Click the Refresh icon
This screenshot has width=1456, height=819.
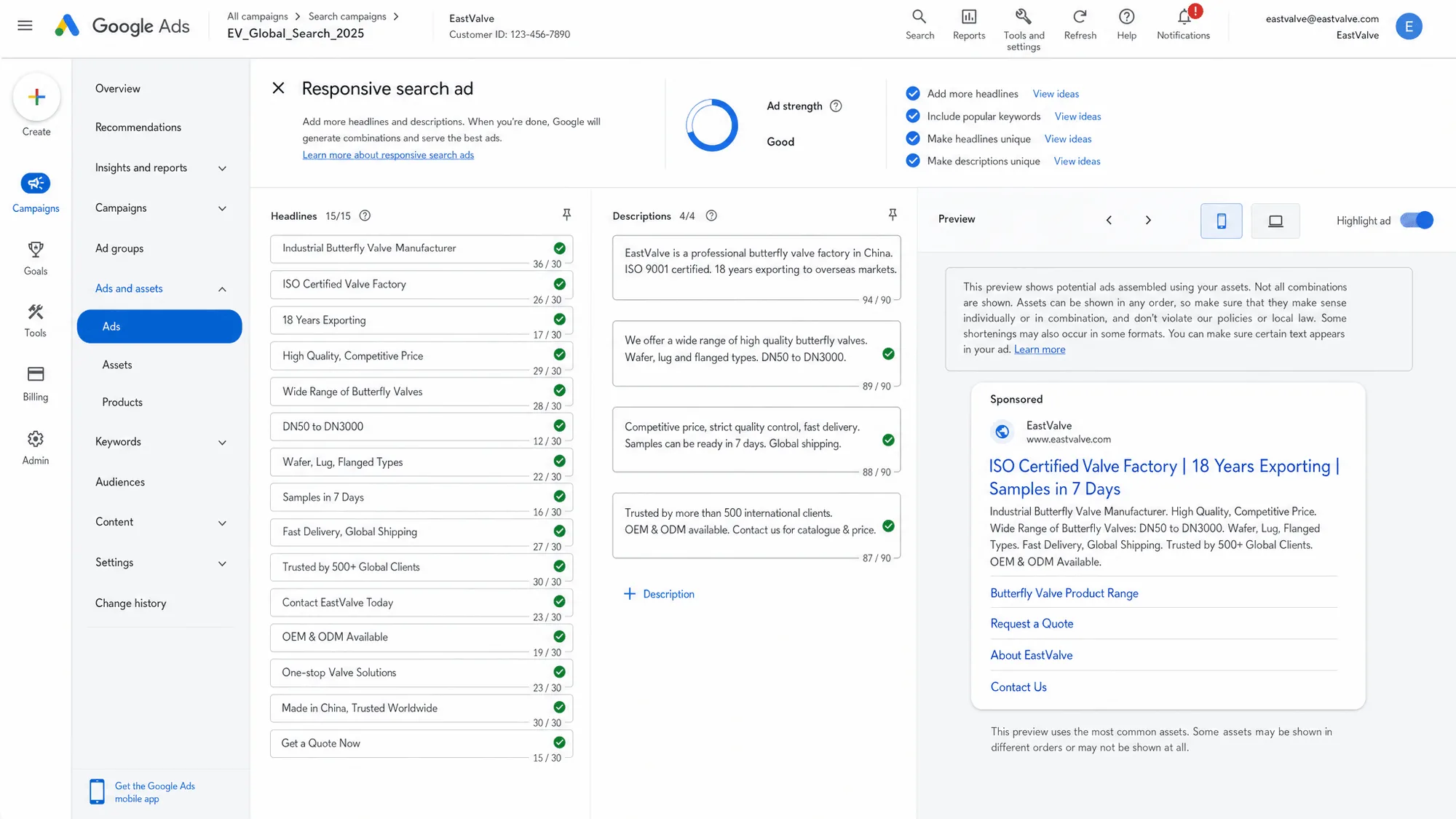point(1080,17)
